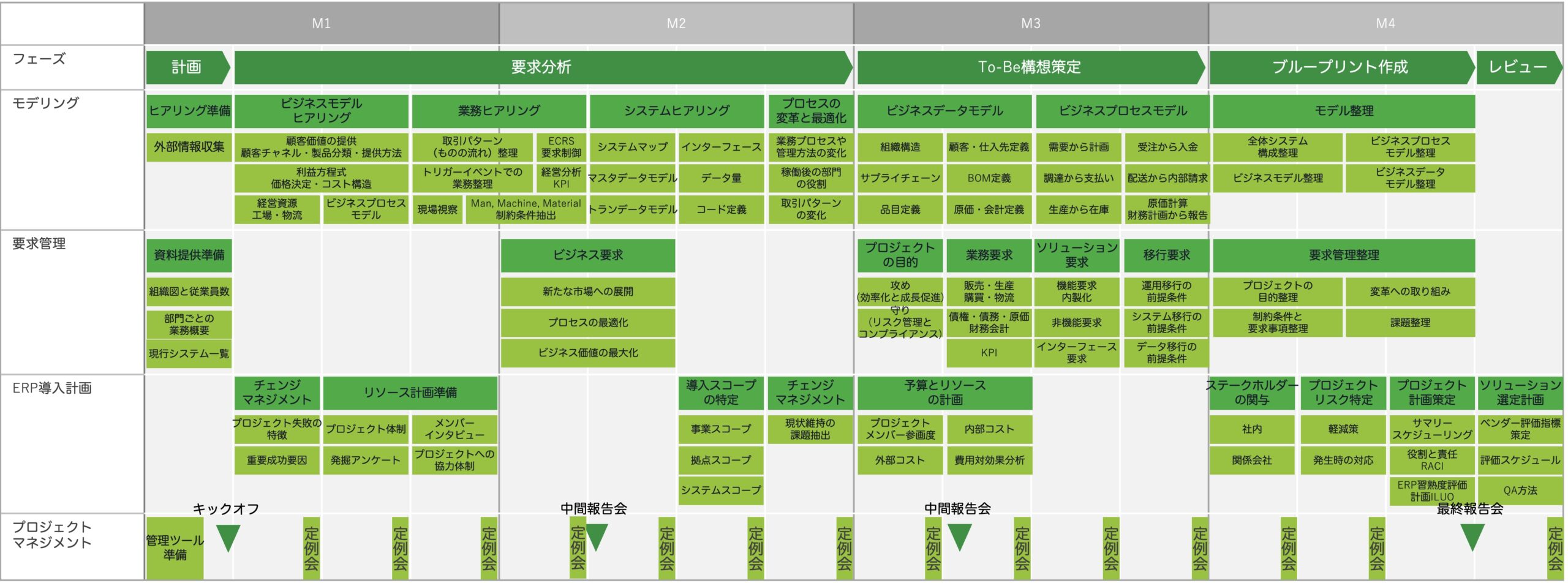Click the システムヒアリング header block
This screenshot has width=1568, height=583.
coord(677,111)
